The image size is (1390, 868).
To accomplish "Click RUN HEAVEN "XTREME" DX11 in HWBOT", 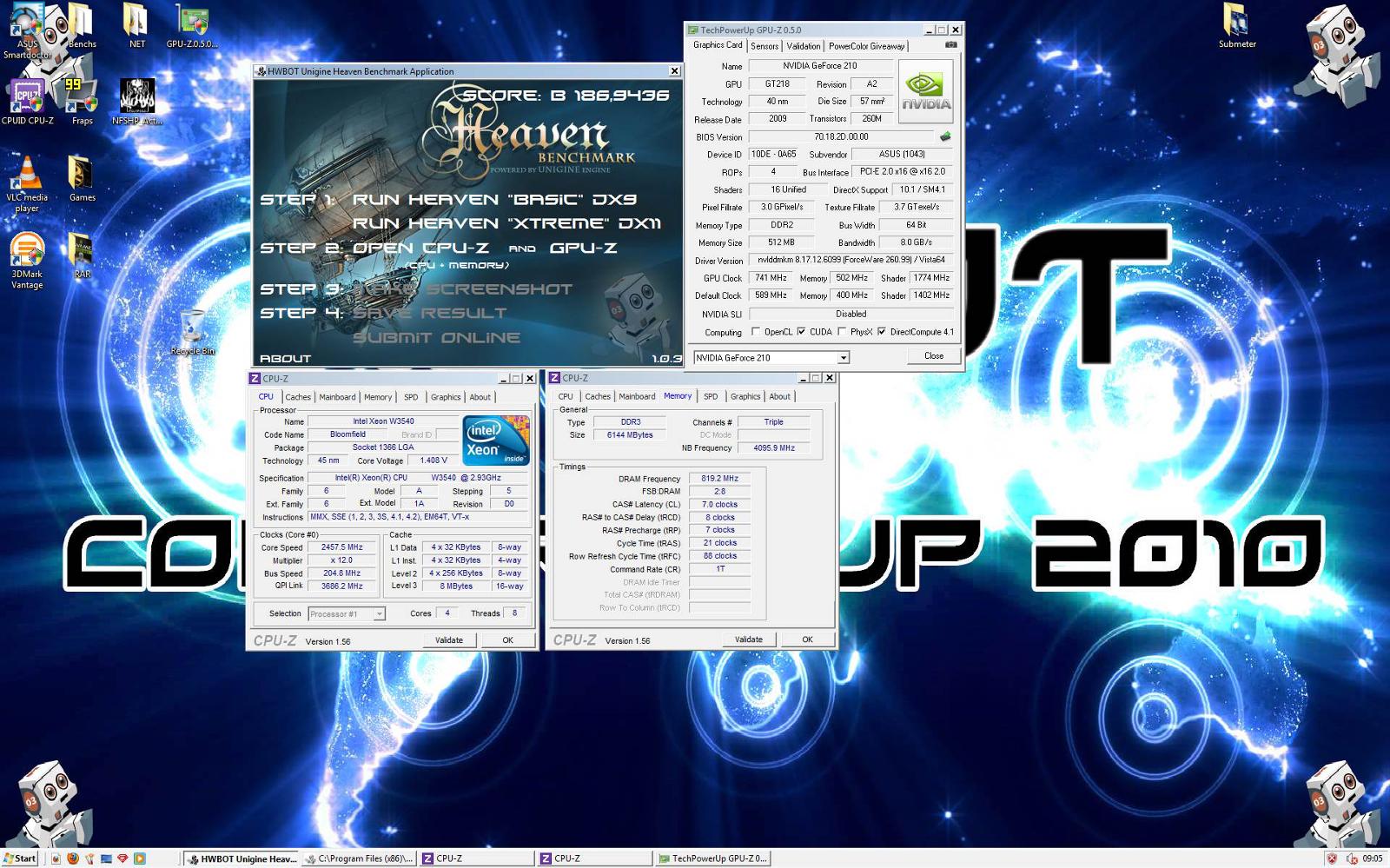I will 506,223.
